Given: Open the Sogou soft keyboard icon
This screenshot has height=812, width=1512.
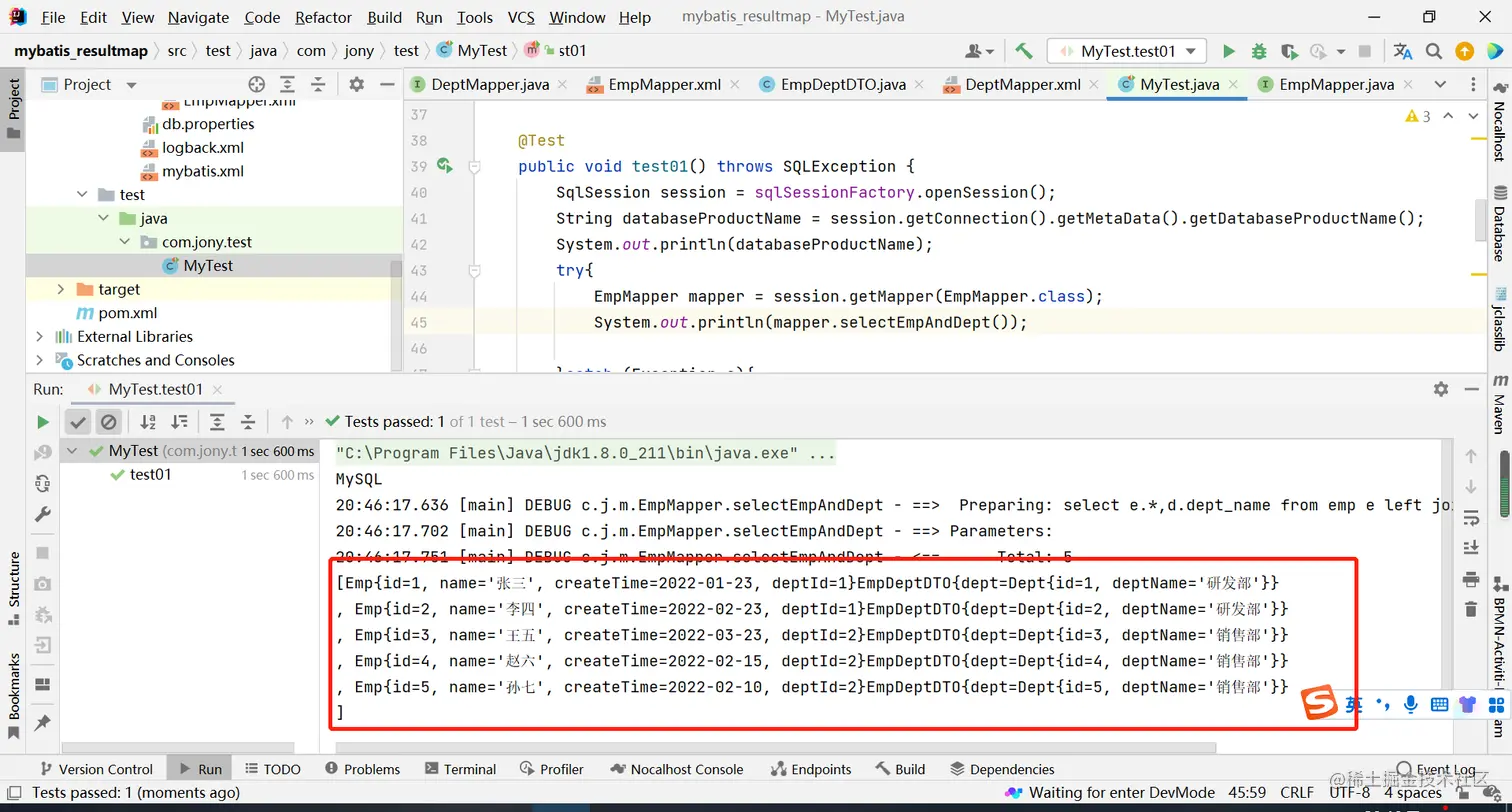Looking at the screenshot, I should point(1439,704).
